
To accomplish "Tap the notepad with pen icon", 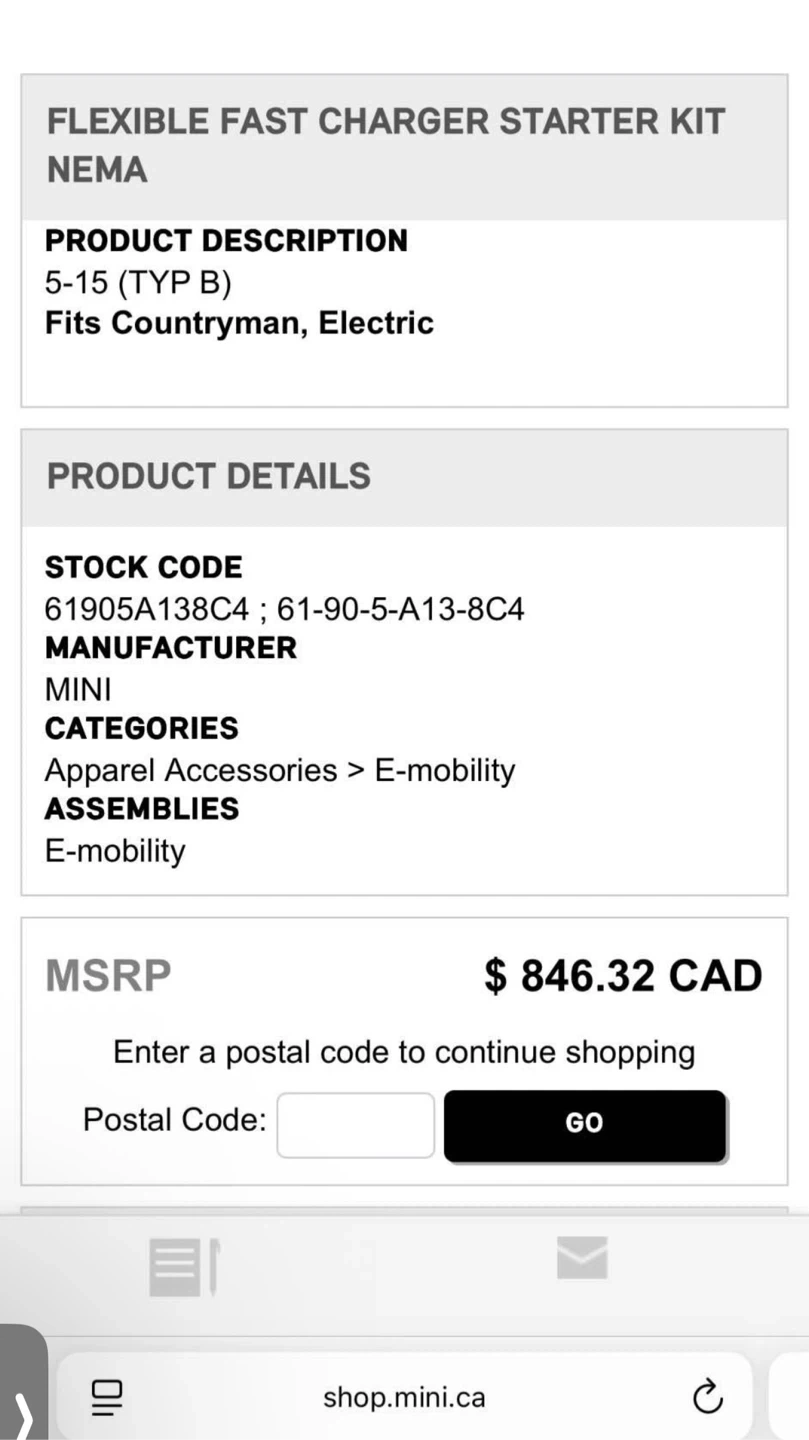I will (183, 1267).
